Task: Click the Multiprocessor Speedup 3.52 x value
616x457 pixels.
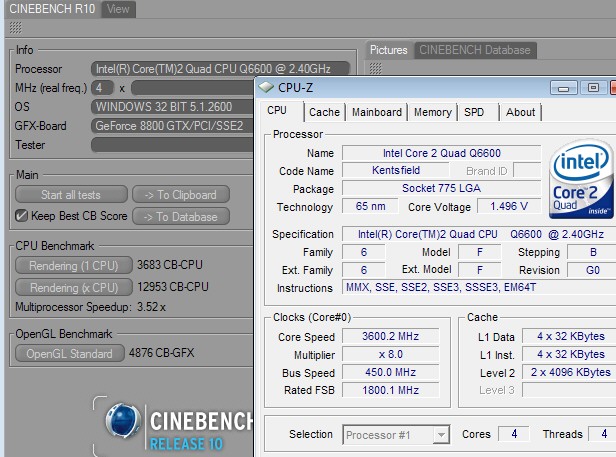Action: pos(151,307)
